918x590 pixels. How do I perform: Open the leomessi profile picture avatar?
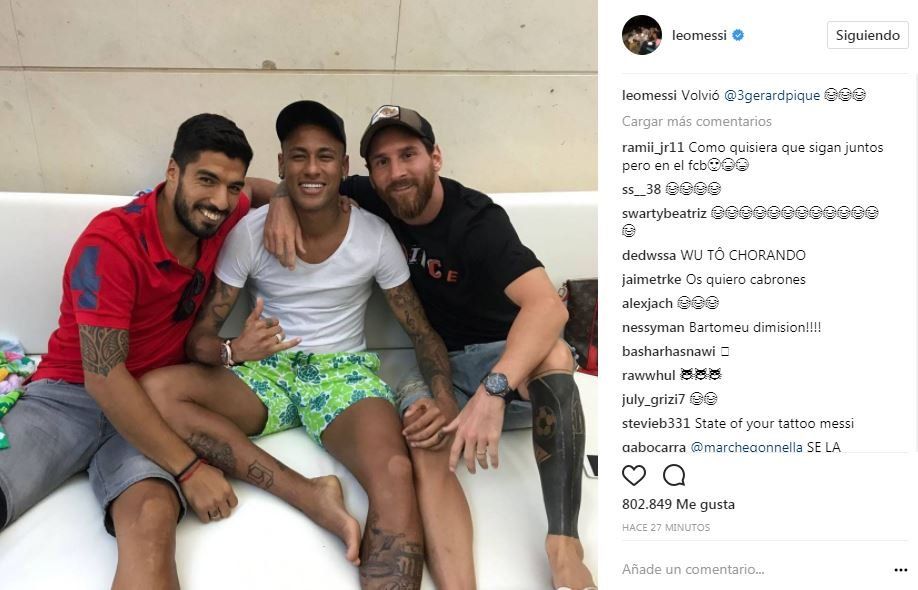pyautogui.click(x=642, y=35)
